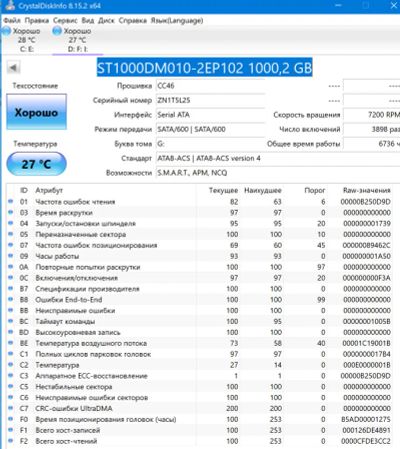The width and height of the screenshot is (400, 449).
Task: Click status dot of attribute C1 row
Action: point(10,354)
